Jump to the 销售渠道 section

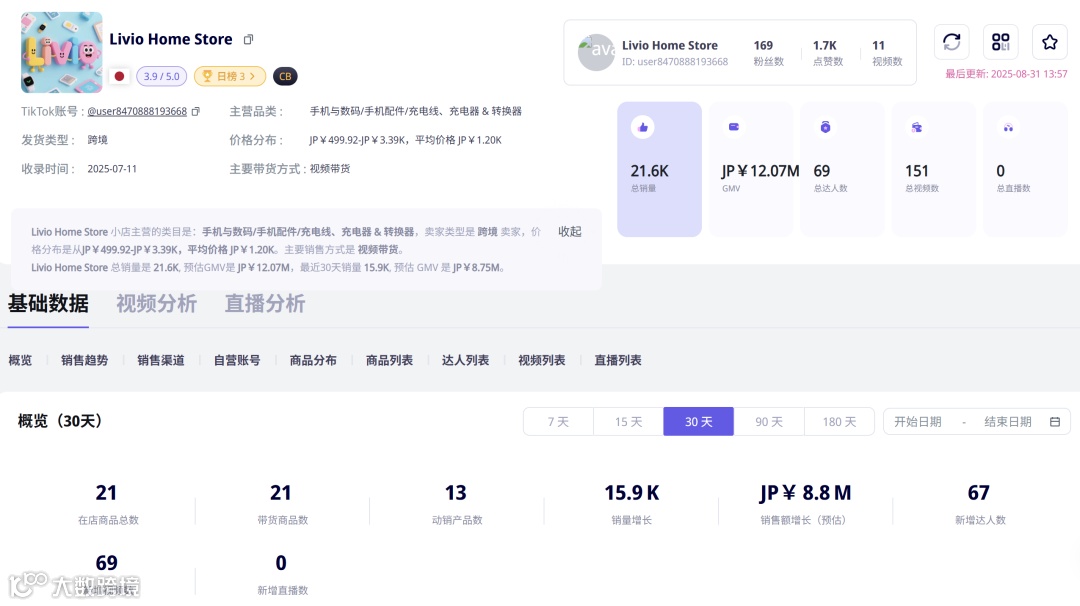point(160,360)
